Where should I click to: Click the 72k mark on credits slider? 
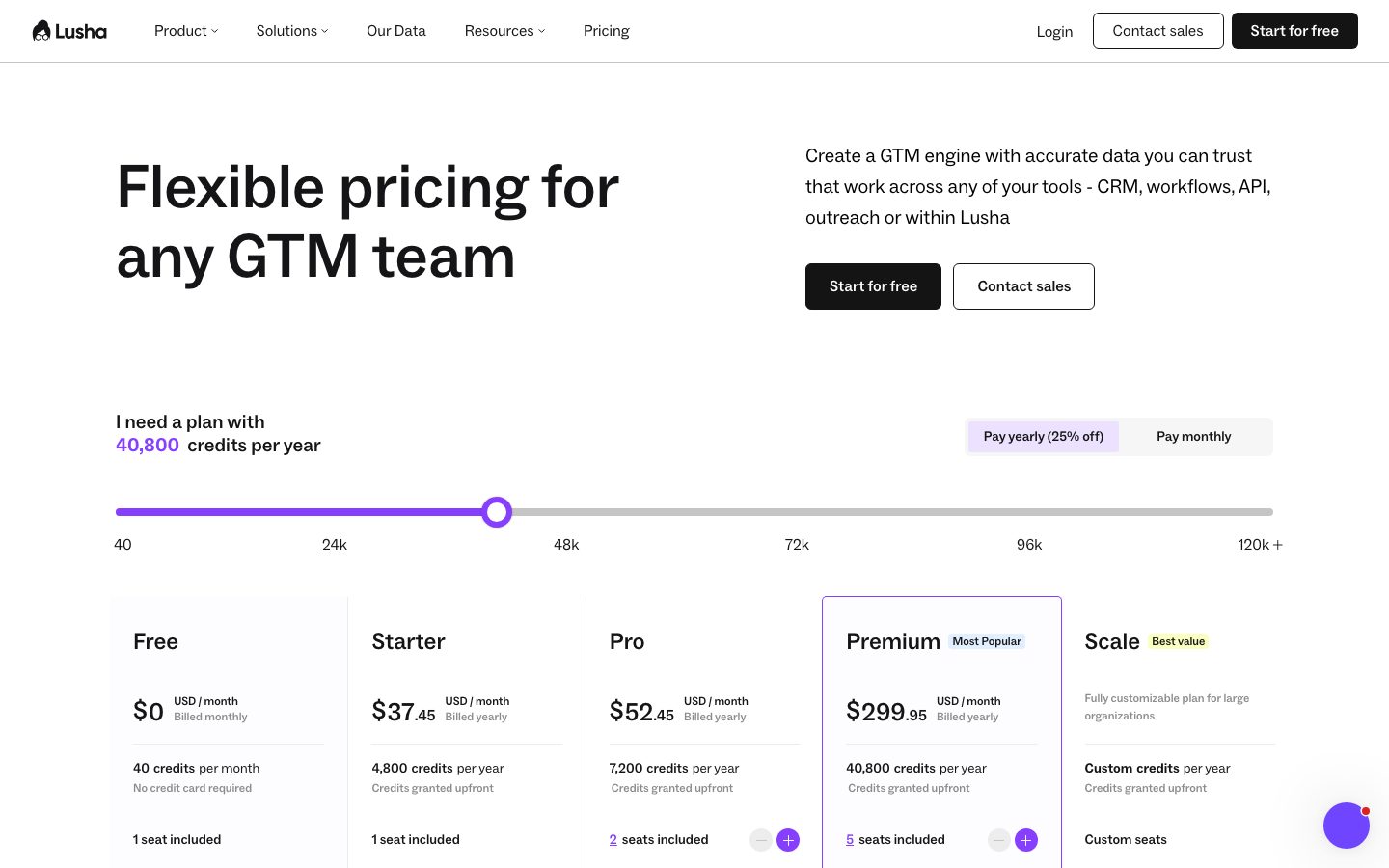797,545
